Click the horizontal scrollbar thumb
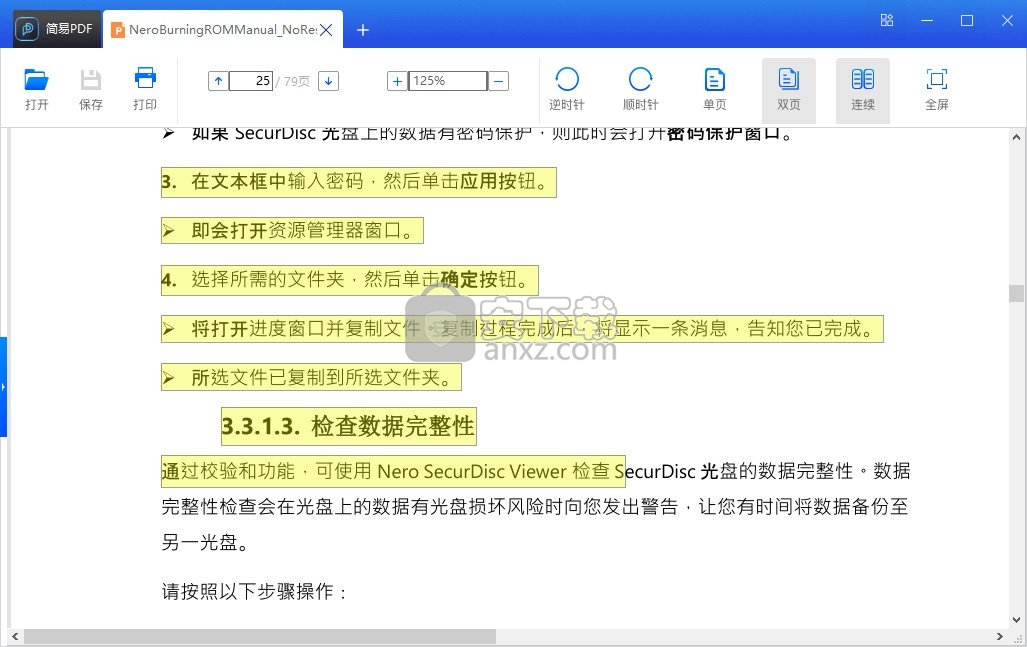The width and height of the screenshot is (1027, 647). pos(260,637)
